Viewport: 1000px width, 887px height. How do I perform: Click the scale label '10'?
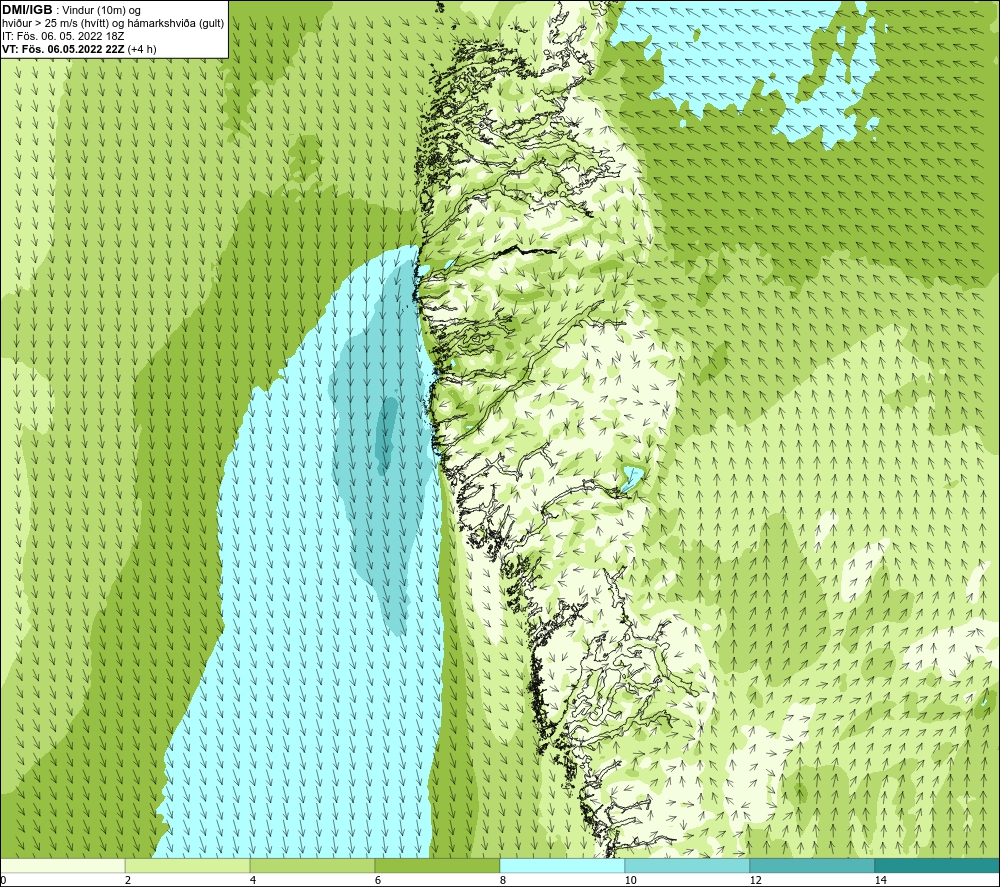tap(631, 881)
